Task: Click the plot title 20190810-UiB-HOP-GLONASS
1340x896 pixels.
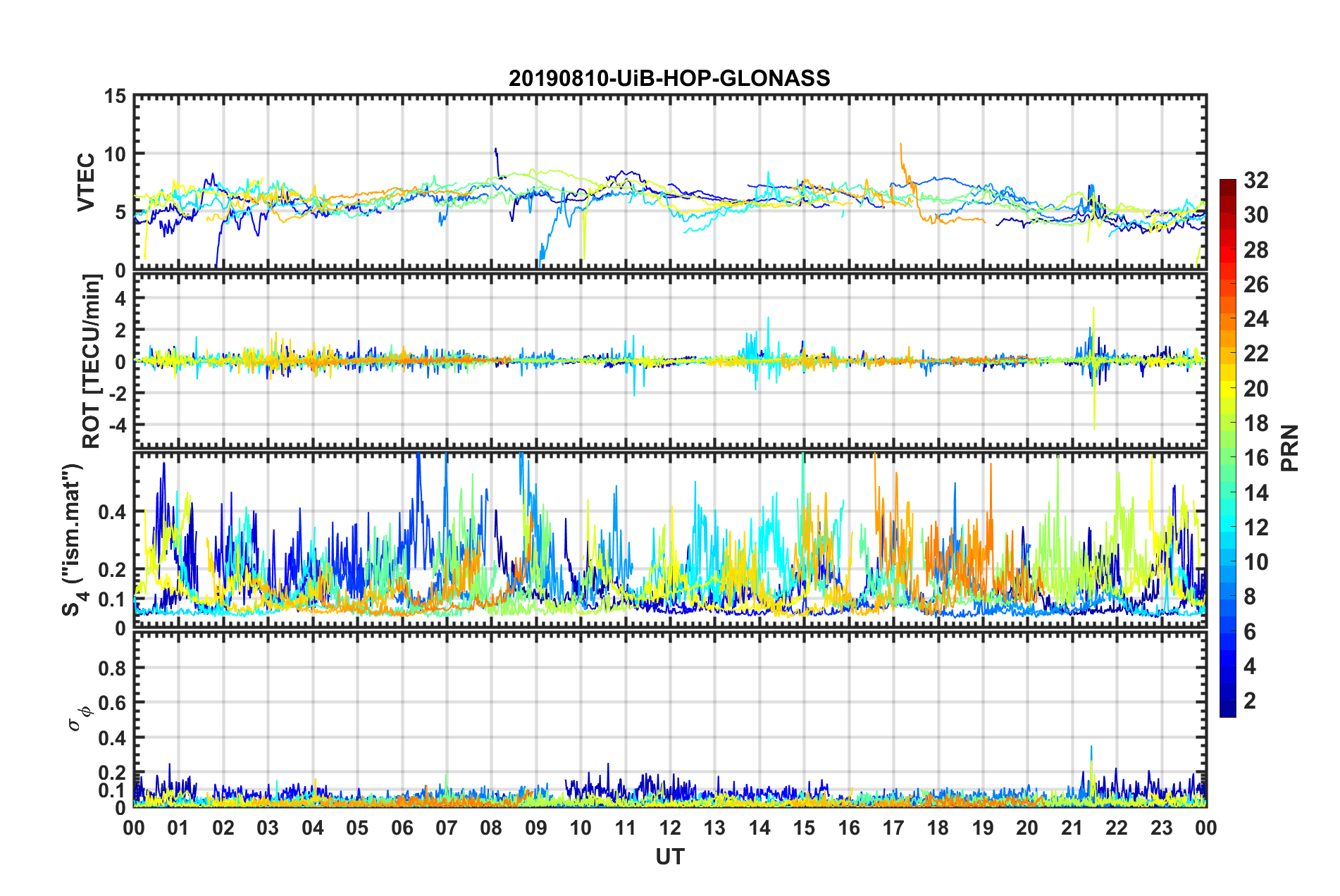Action: 669,78
